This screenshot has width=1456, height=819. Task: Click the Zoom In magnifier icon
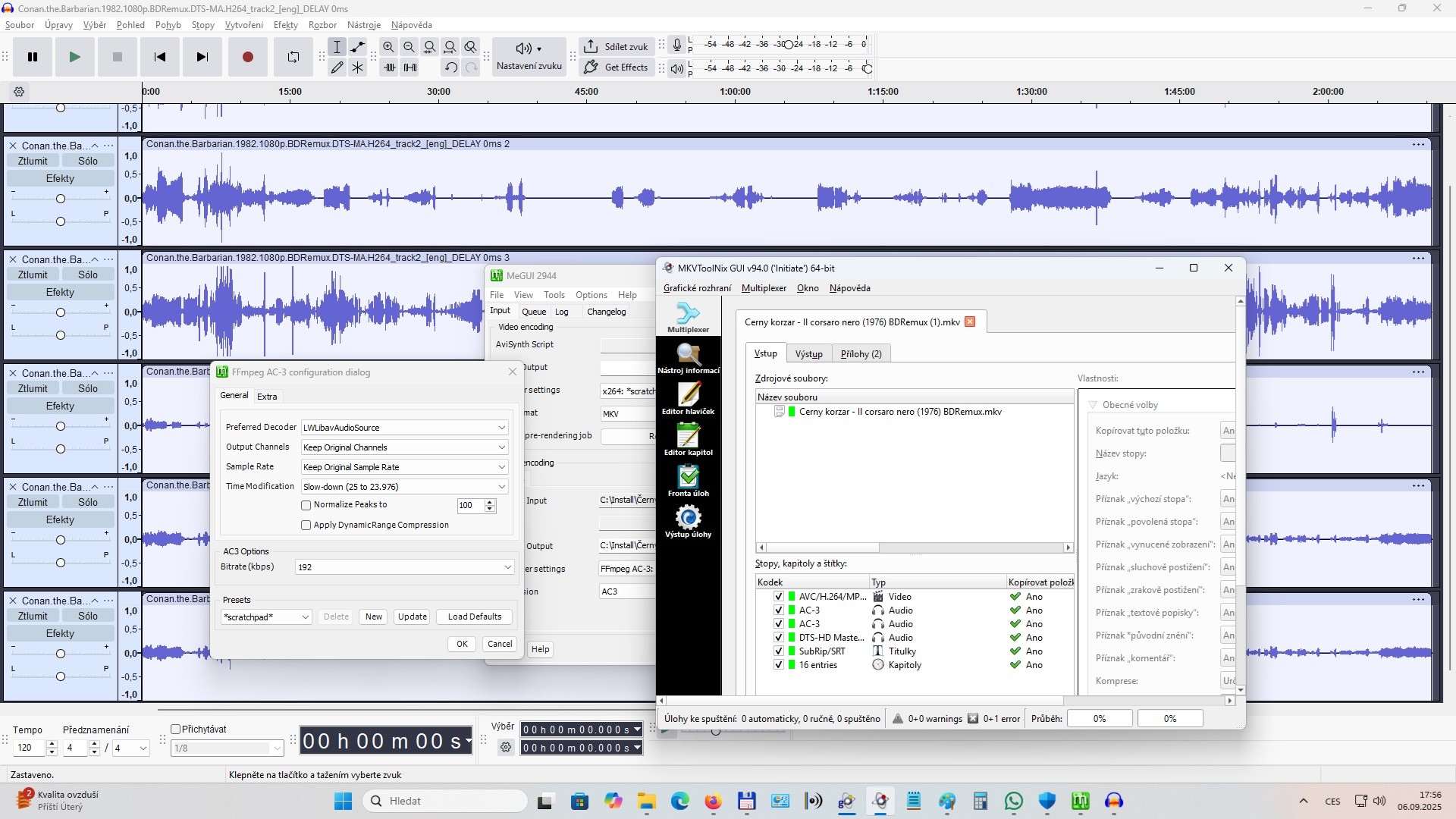tap(388, 47)
